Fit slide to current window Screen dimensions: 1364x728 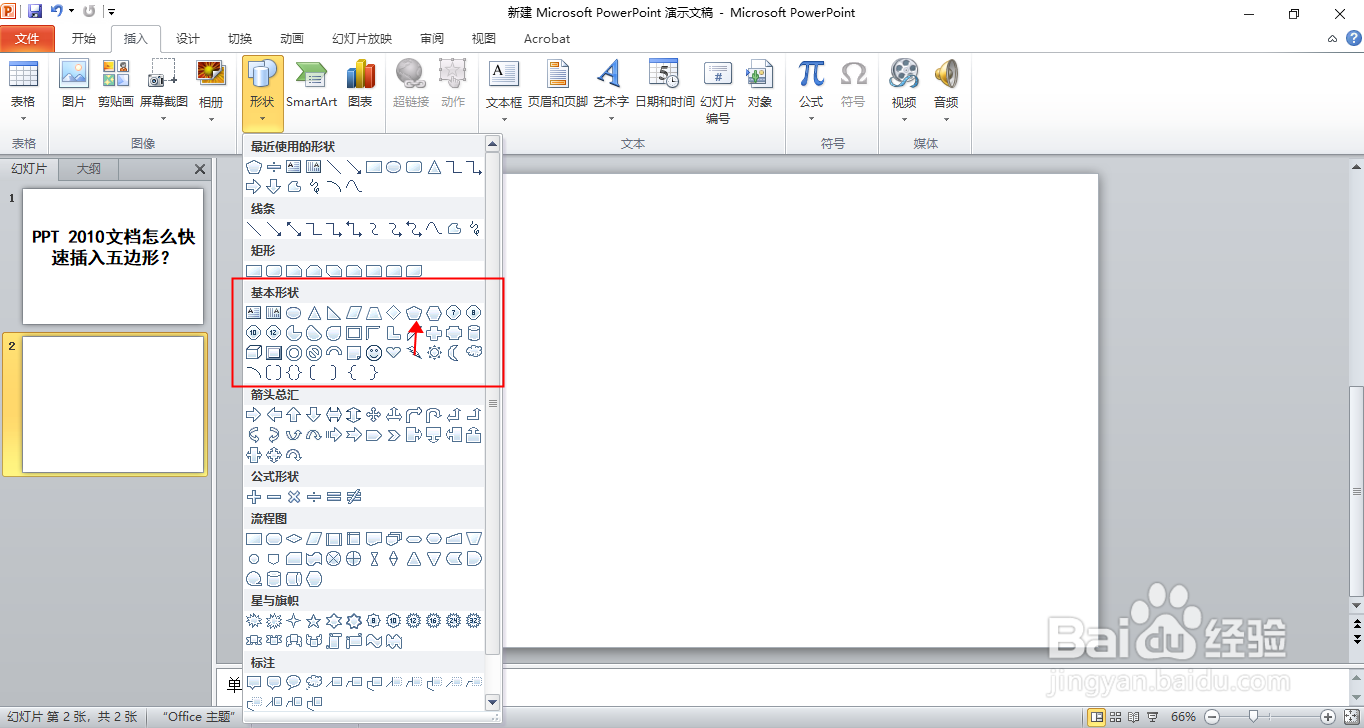(1350, 716)
